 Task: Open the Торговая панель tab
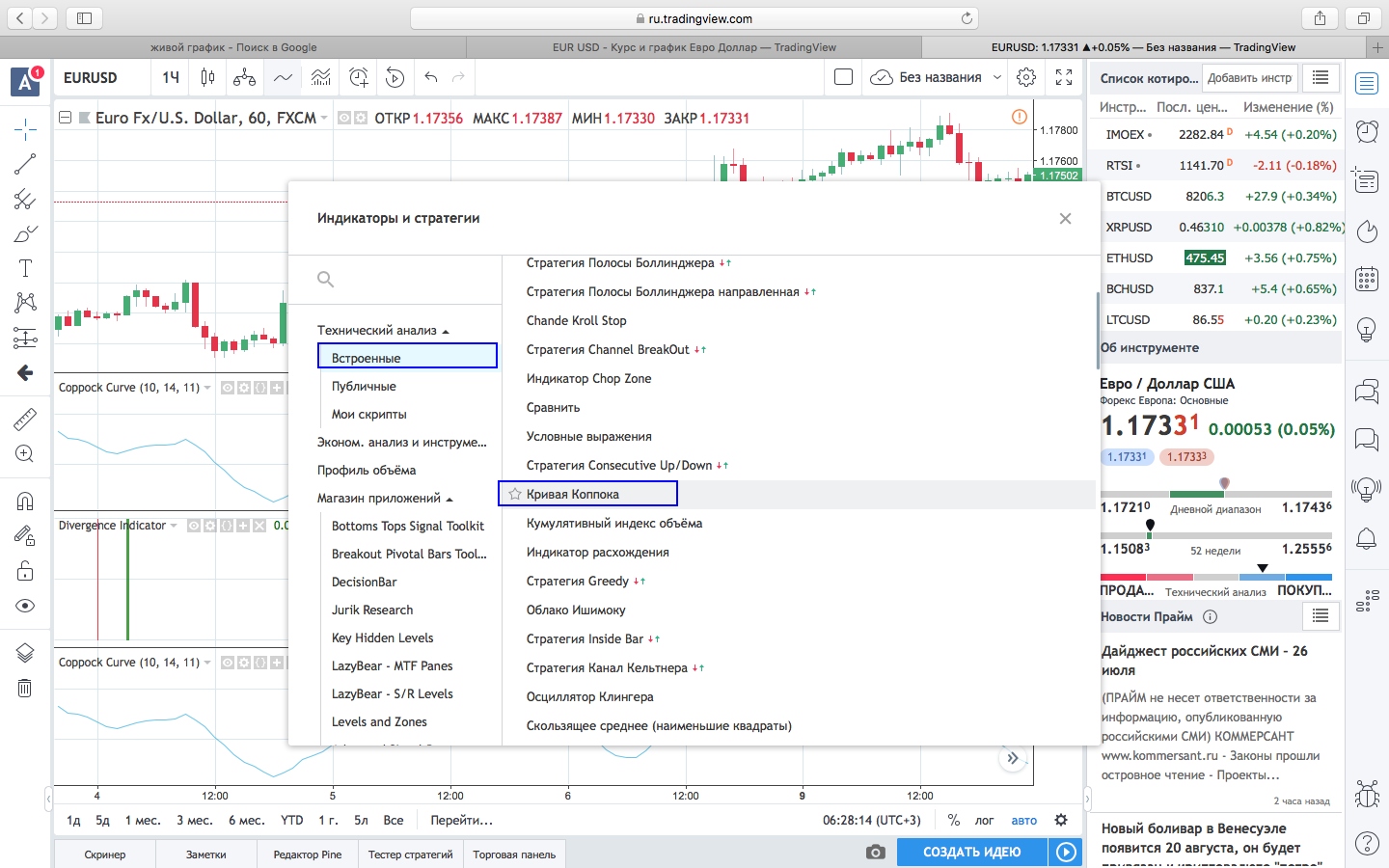pos(514,854)
